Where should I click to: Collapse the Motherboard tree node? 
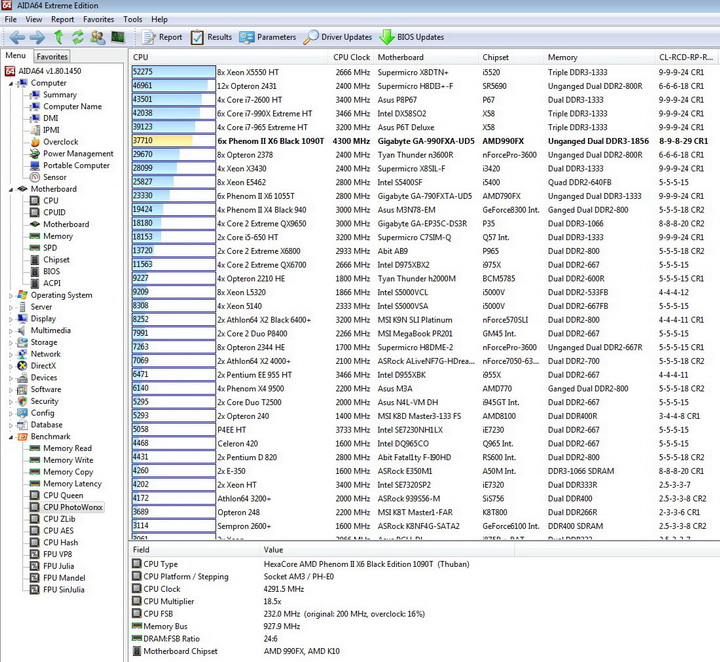pyautogui.click(x=10, y=190)
